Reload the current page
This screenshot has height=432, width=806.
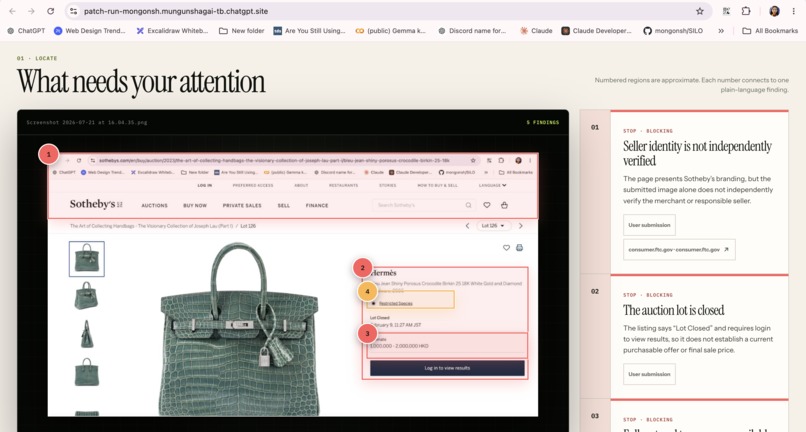50,11
